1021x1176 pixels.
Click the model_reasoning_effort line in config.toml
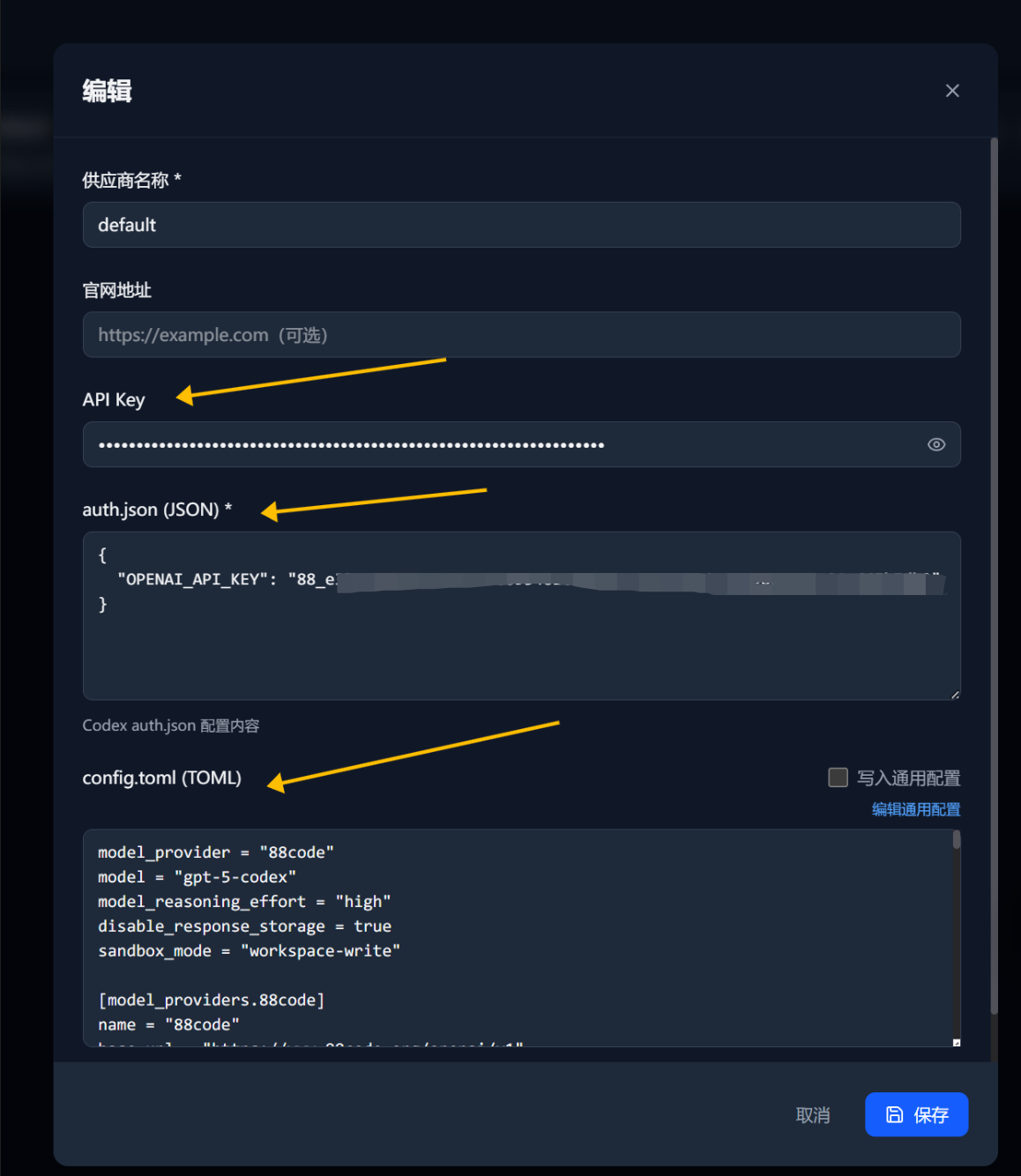coord(244,902)
